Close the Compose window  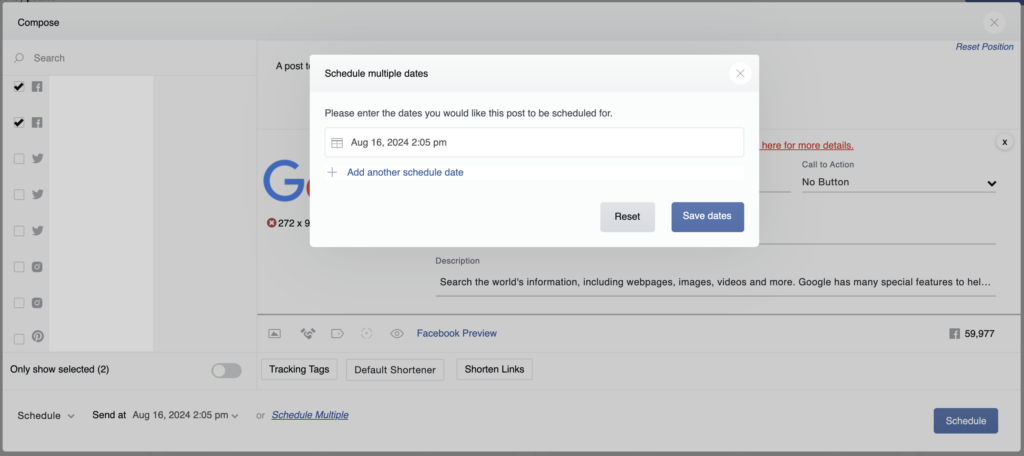click(x=994, y=22)
